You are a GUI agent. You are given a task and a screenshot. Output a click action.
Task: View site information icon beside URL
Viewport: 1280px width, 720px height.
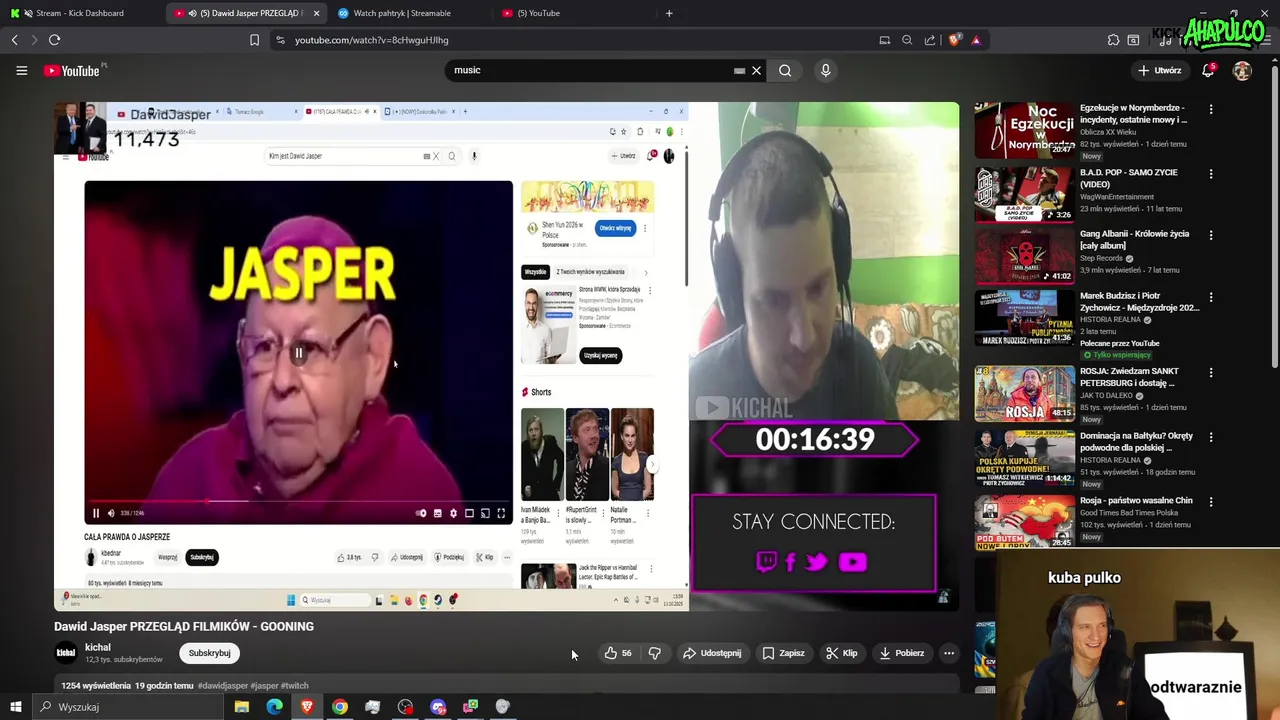280,40
